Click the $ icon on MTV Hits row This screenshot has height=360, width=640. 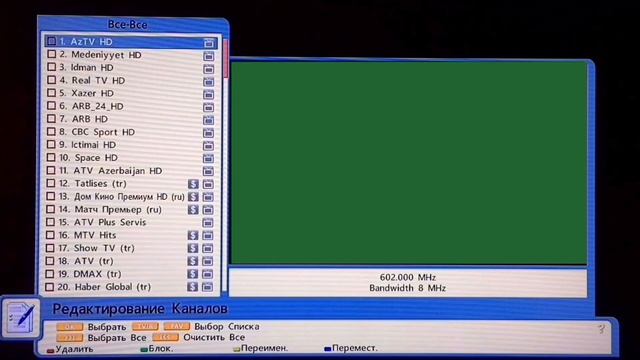point(193,236)
